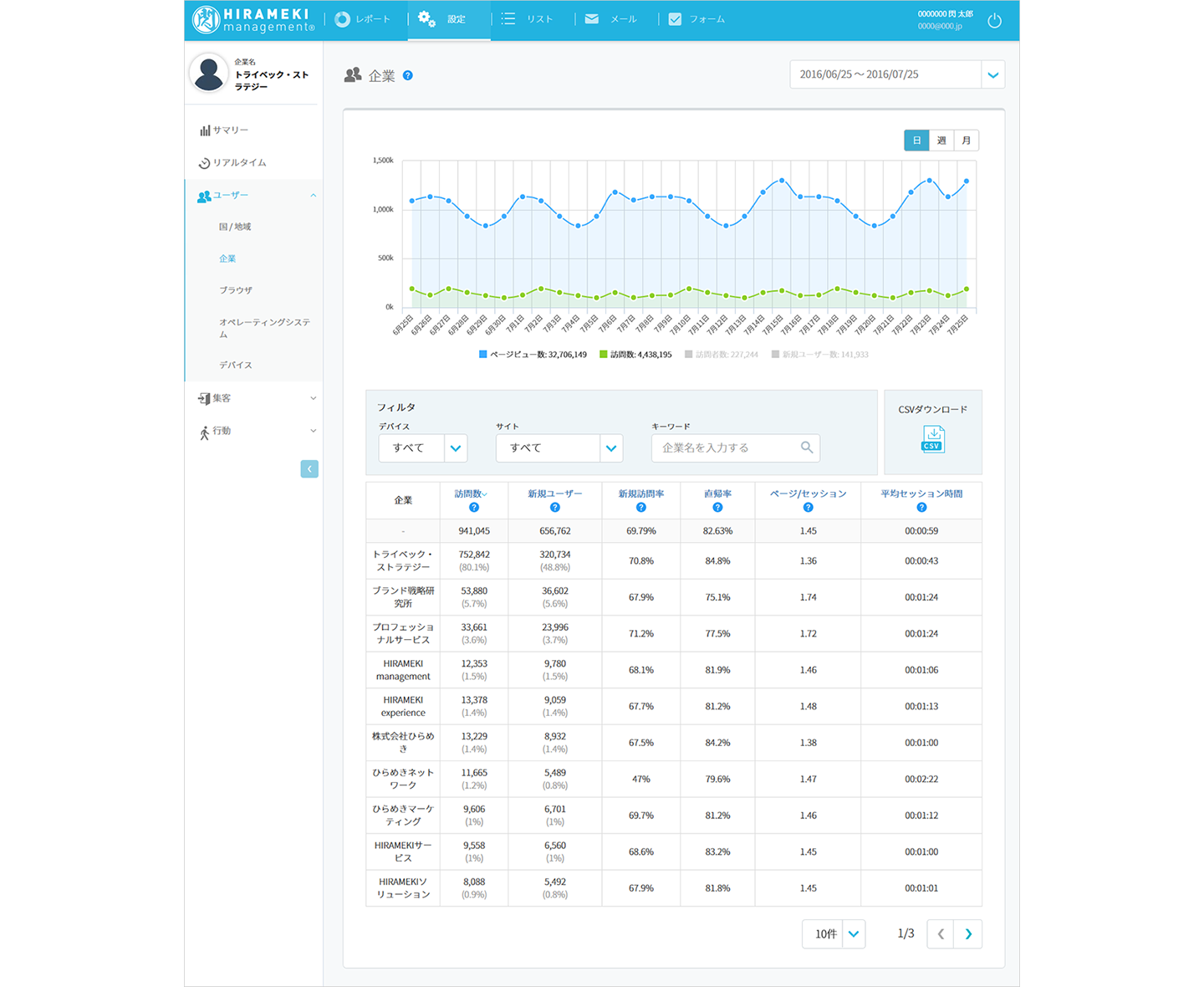Open the 10件 page size dropdown
This screenshot has width=1204, height=987.
point(834,934)
